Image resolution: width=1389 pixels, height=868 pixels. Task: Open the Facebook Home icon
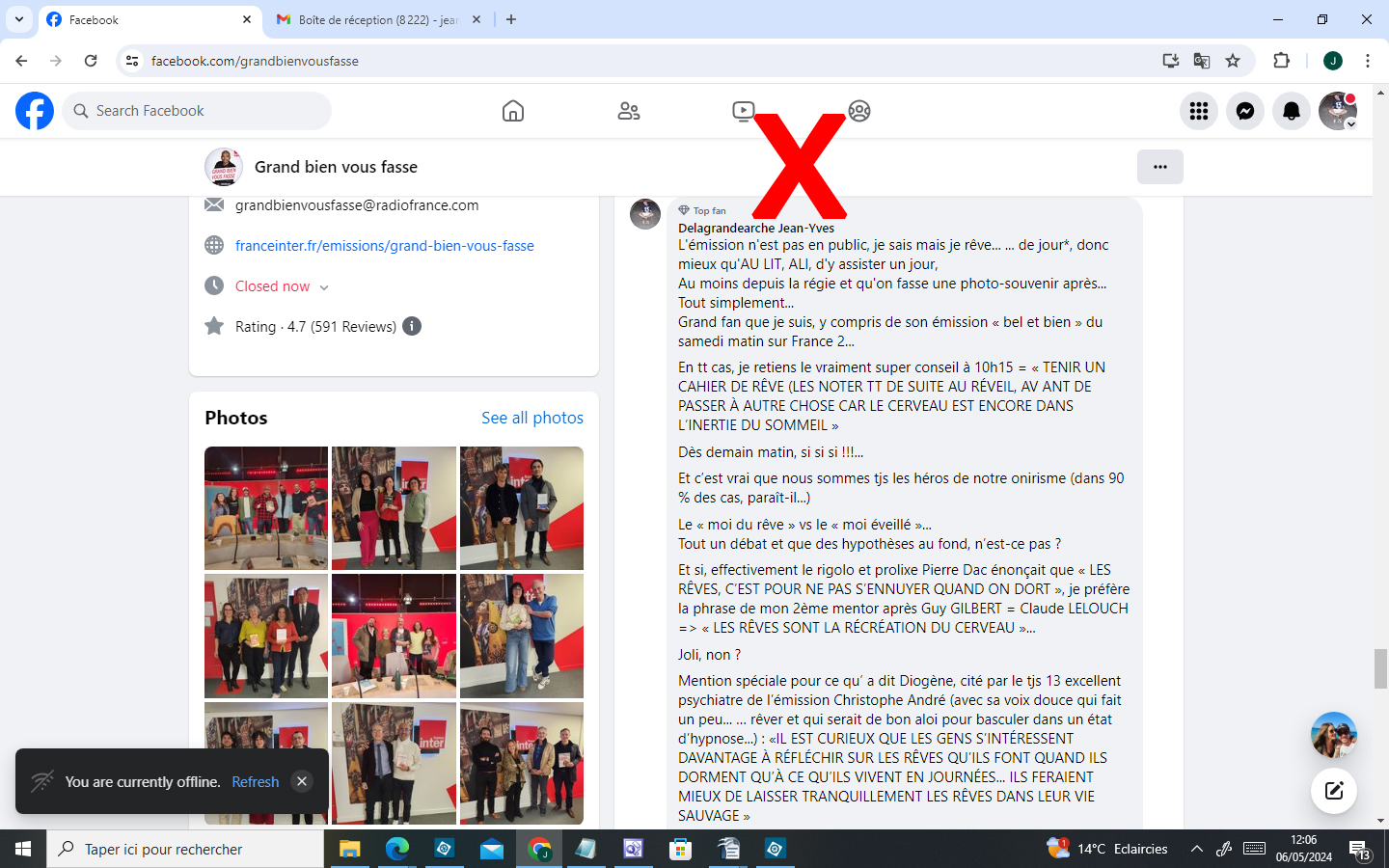point(513,111)
